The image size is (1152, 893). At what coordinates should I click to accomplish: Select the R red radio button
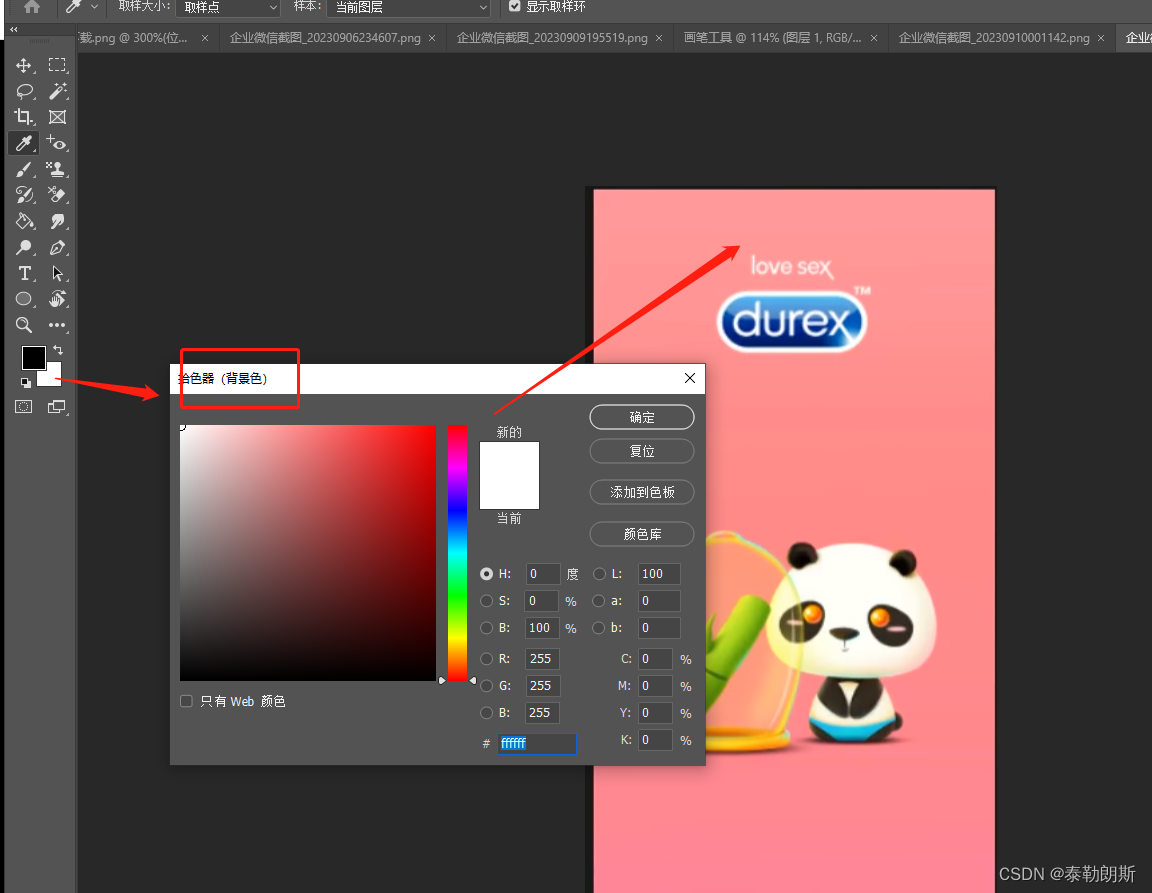[x=486, y=659]
